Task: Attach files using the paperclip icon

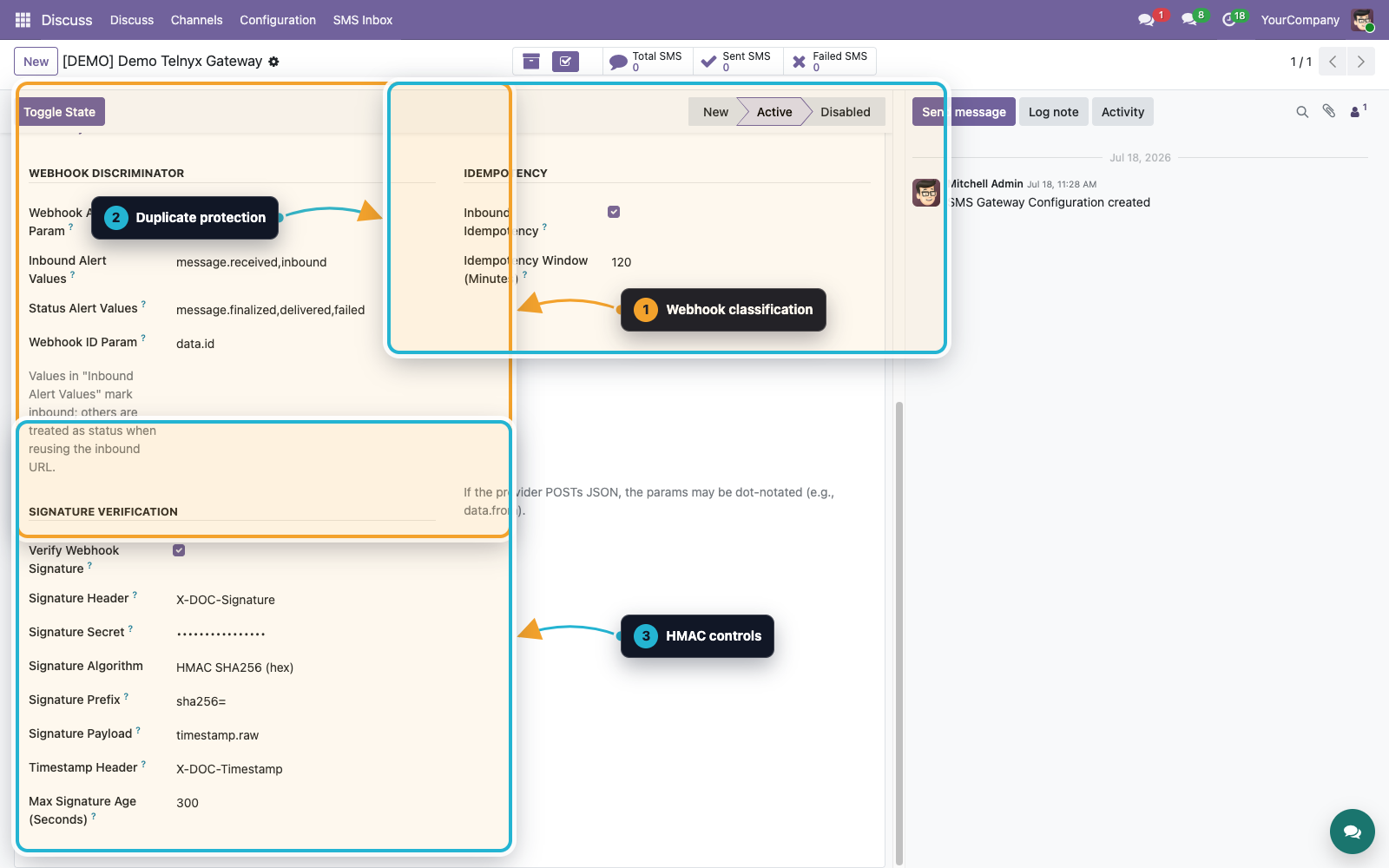Action: pyautogui.click(x=1329, y=111)
